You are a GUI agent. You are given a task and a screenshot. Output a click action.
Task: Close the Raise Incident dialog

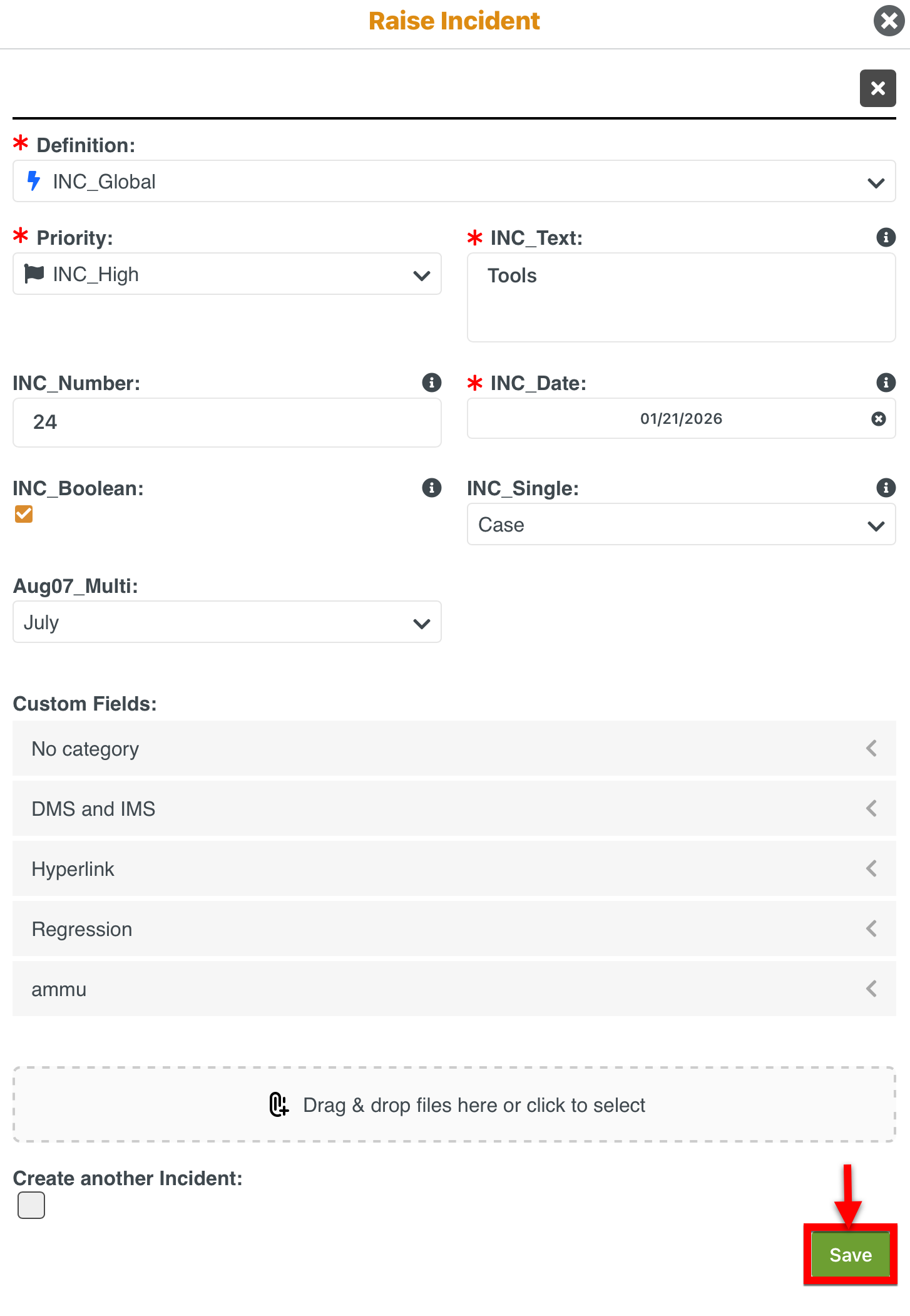tap(889, 21)
